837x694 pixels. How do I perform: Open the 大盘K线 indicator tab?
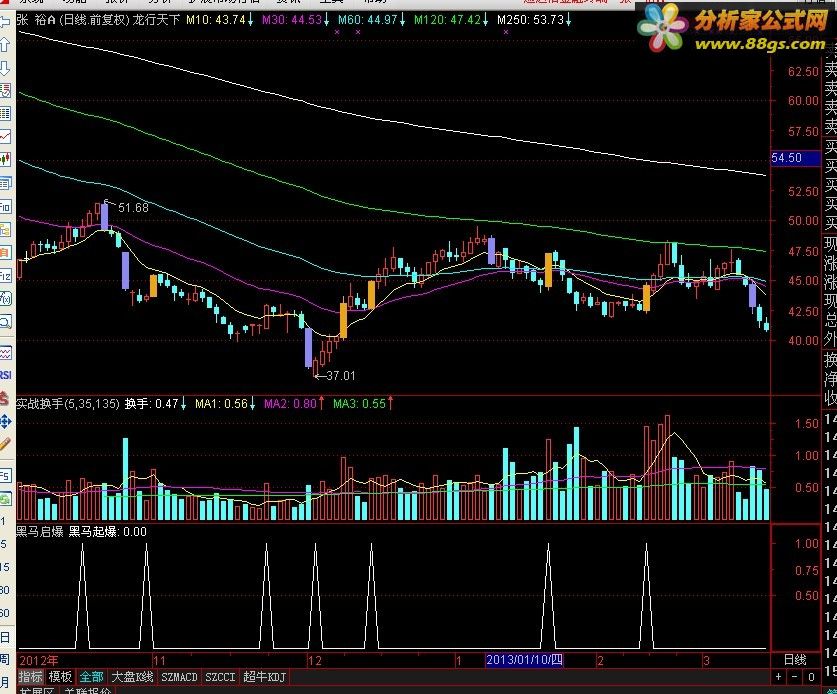(132, 677)
